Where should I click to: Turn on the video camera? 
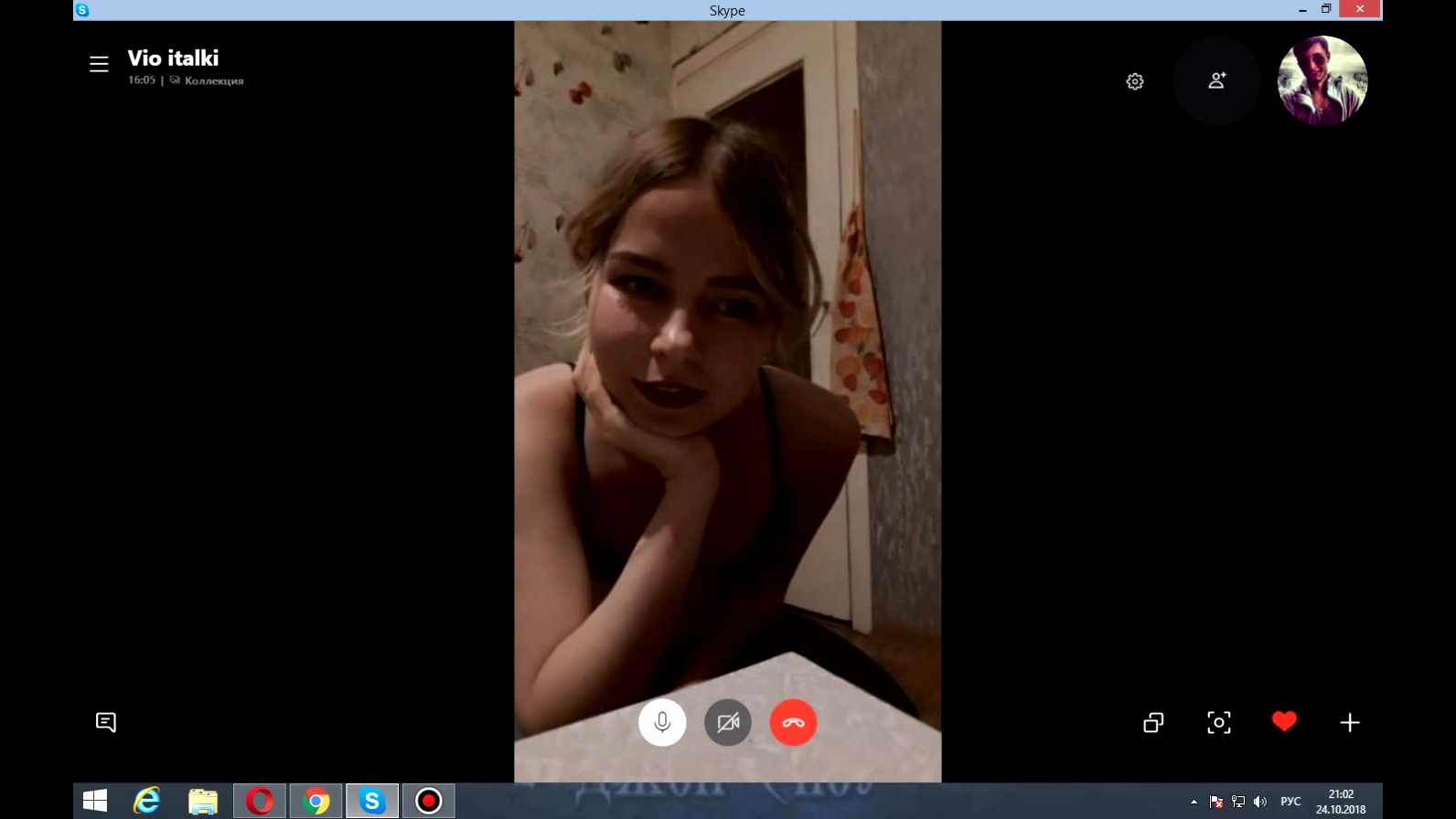click(x=728, y=722)
